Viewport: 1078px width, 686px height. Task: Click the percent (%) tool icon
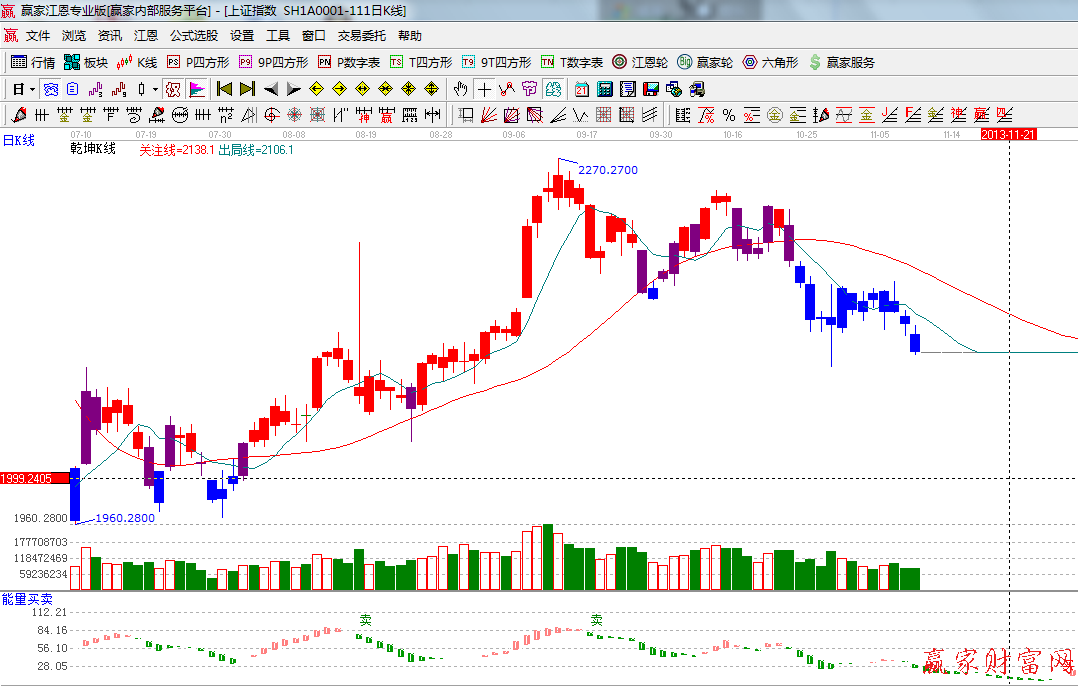pos(729,114)
